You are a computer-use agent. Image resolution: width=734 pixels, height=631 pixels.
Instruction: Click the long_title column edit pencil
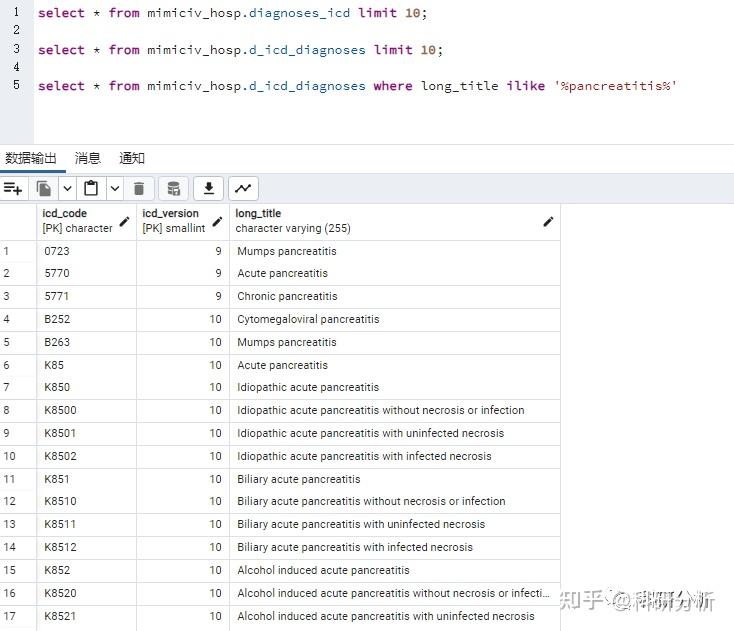tap(548, 221)
